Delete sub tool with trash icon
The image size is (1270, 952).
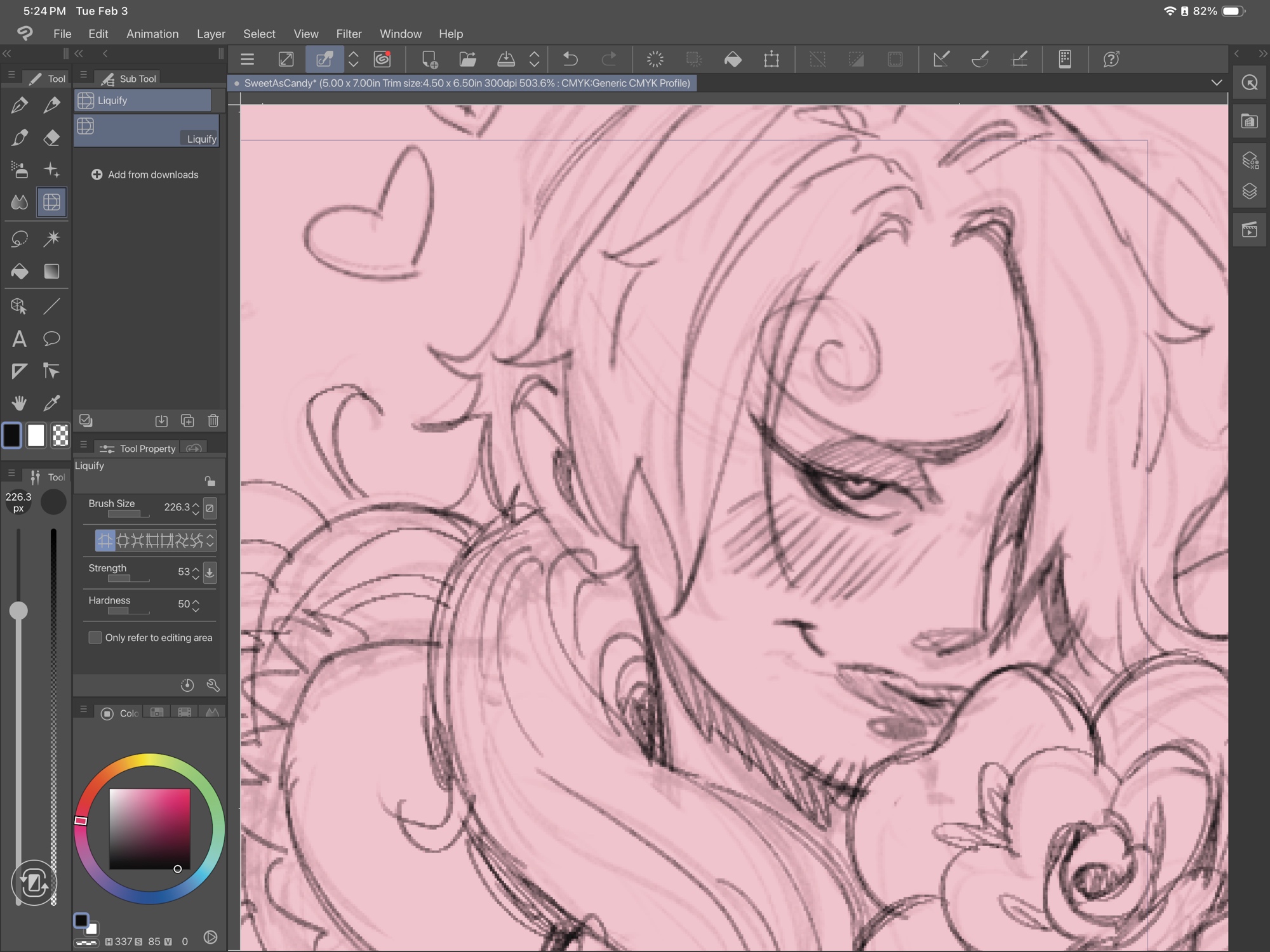213,421
